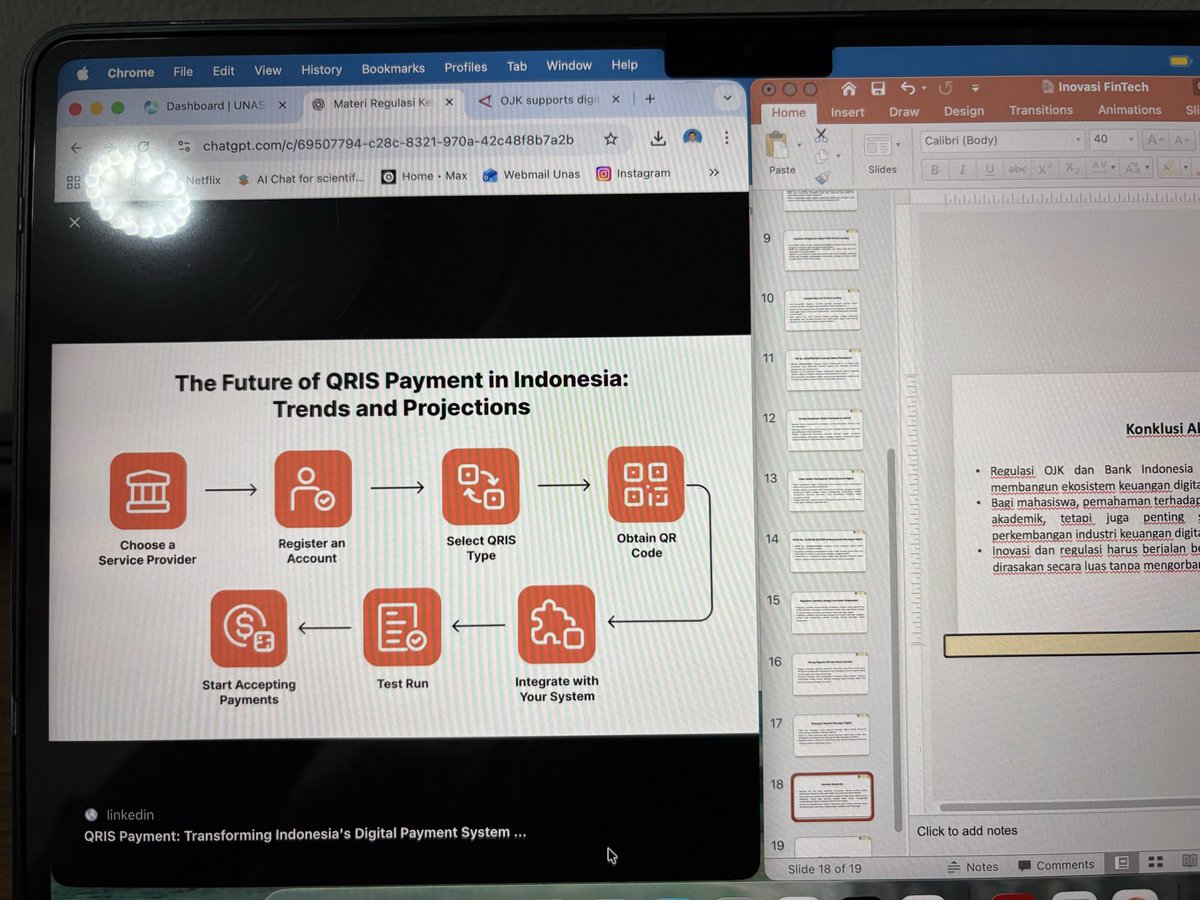The image size is (1200, 900).
Task: Show more bookmarks with the double chevron
Action: tap(714, 172)
